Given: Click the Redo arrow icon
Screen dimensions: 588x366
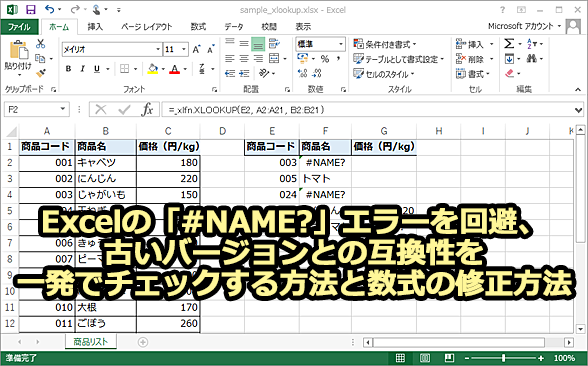Looking at the screenshot, I should click(75, 9).
